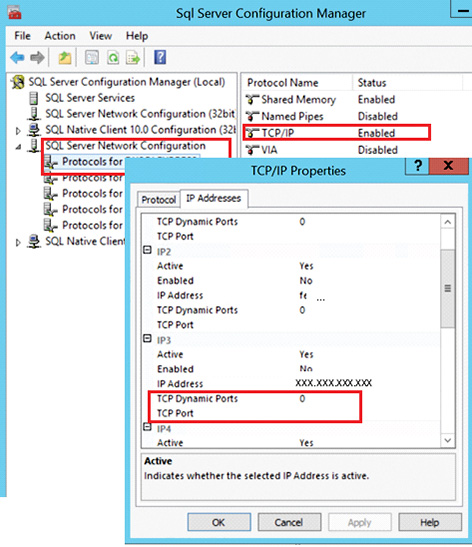Collapse the IP4 section

pos(148,427)
